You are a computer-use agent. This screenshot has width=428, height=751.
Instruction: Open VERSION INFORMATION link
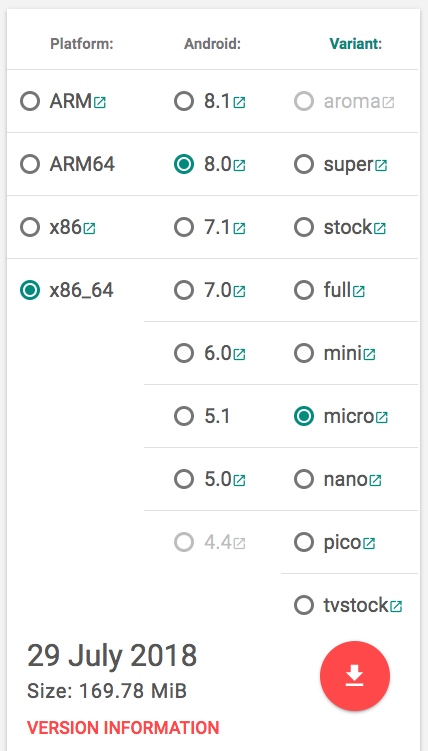123,728
